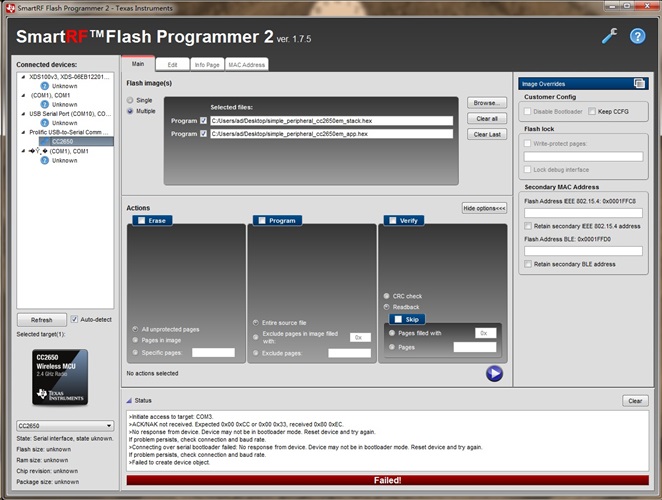This screenshot has height=500, width=662.
Task: Check Retain secondary BLE address
Action: [x=528, y=264]
